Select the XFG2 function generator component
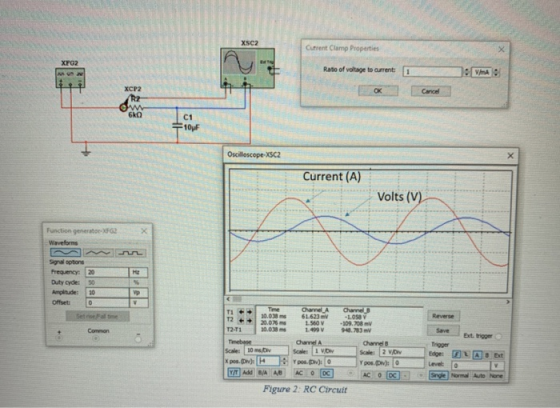Screen dimensions: 560x408 point(70,78)
